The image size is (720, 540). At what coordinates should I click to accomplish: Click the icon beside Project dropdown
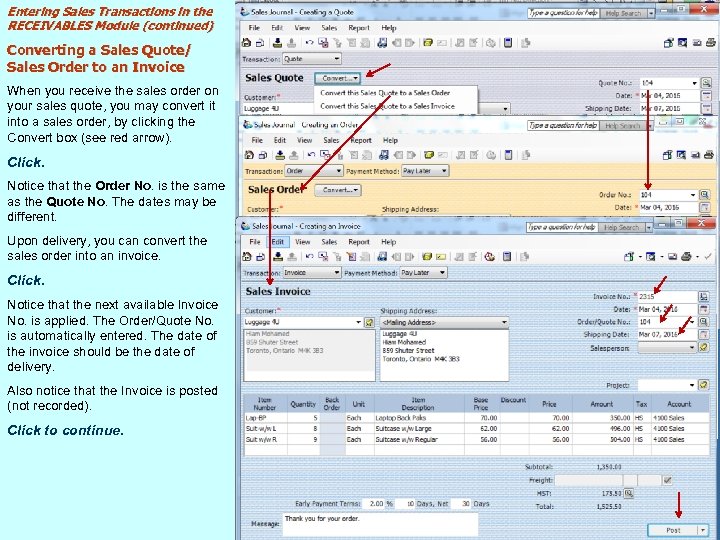(704, 385)
